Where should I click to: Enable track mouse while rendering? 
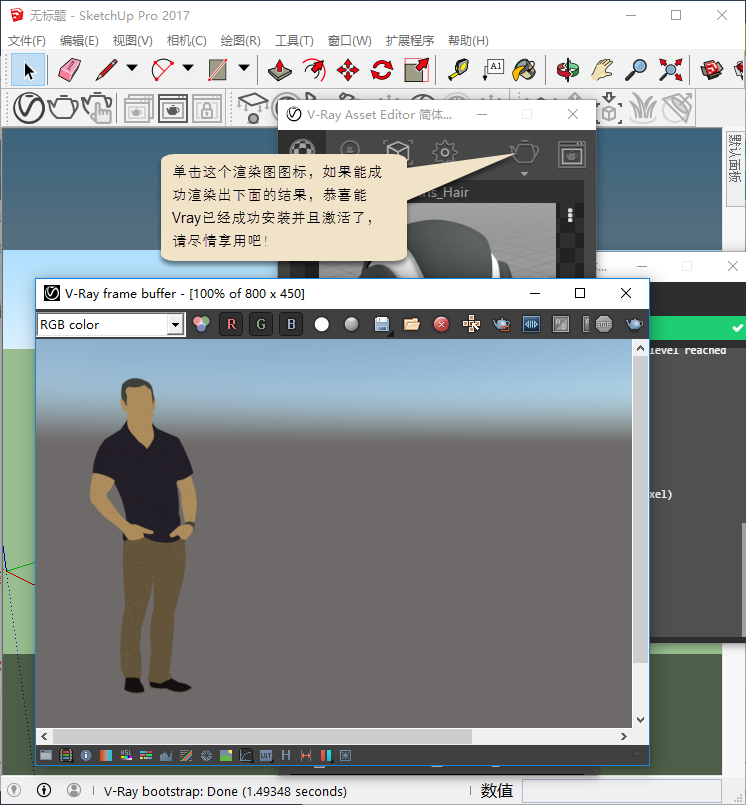[x=471, y=324]
